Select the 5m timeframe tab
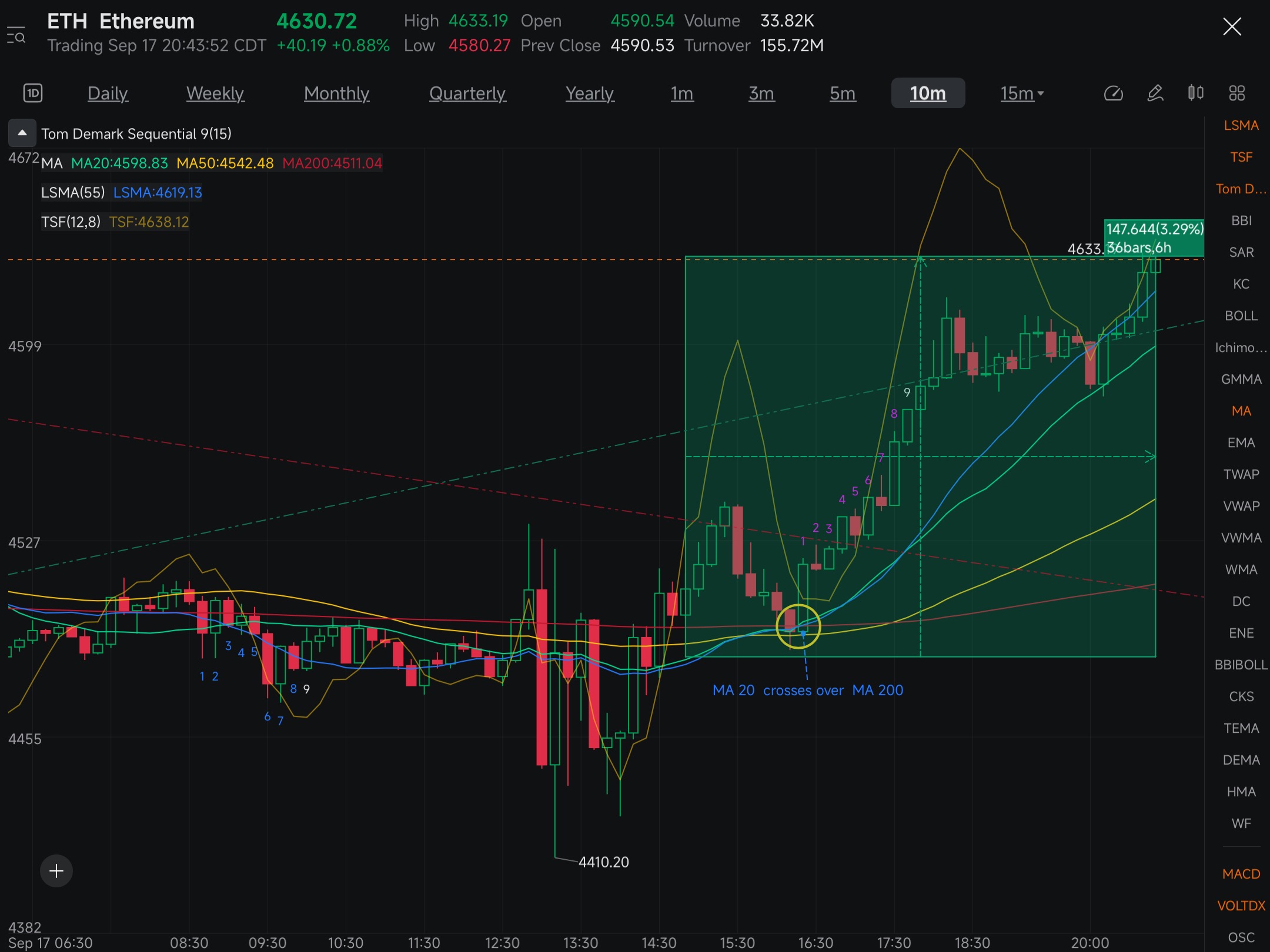The width and height of the screenshot is (1270, 952). click(x=842, y=93)
